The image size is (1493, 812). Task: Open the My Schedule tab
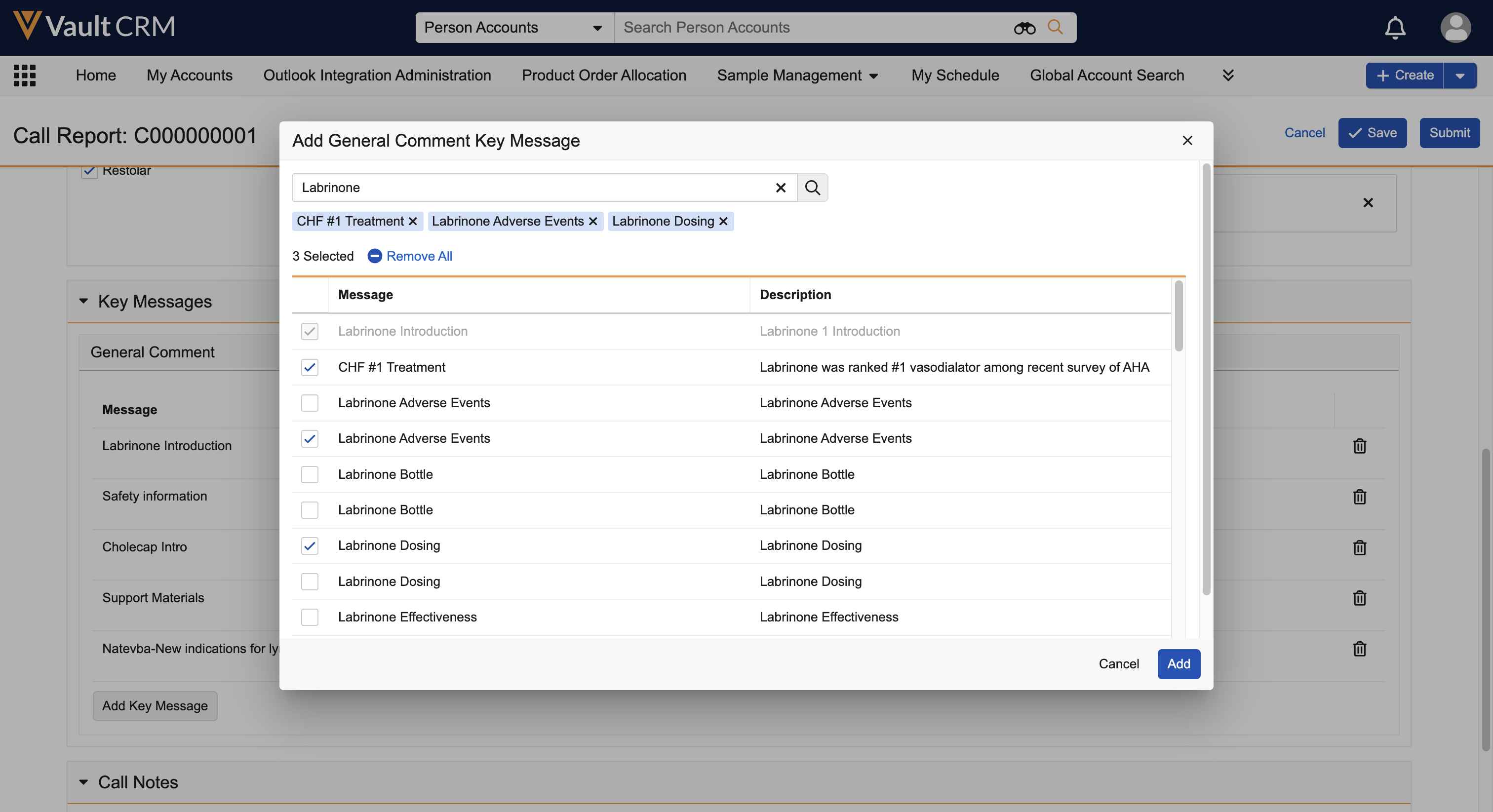954,76
